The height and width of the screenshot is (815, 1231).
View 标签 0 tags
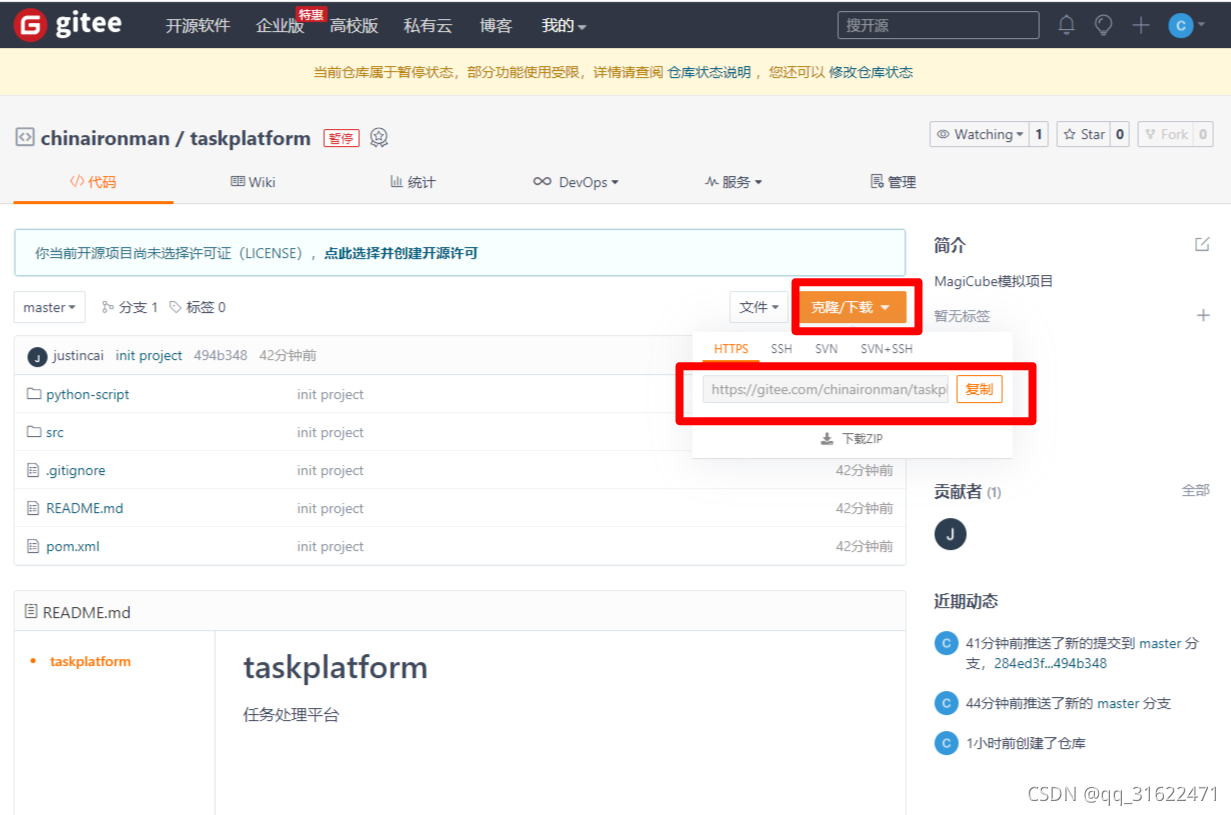point(197,307)
